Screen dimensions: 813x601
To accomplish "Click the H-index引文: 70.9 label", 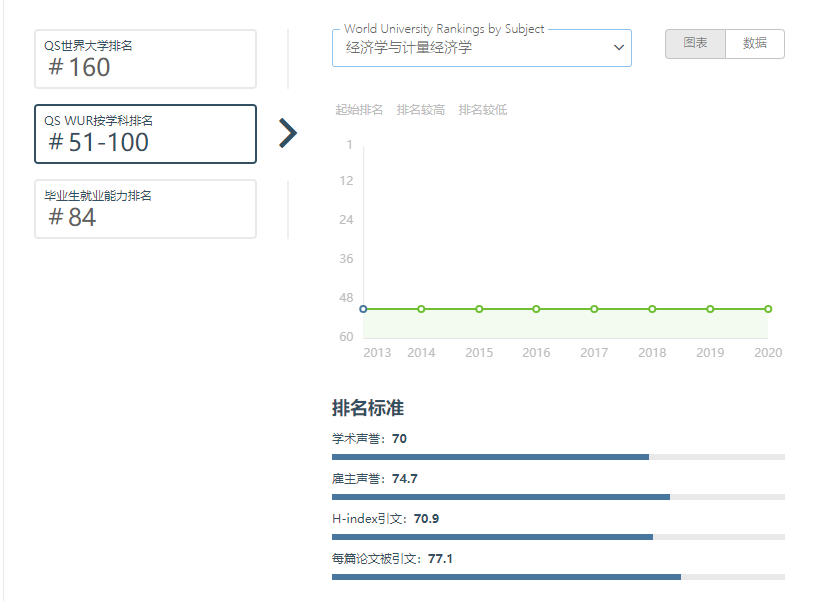I will (x=385, y=519).
